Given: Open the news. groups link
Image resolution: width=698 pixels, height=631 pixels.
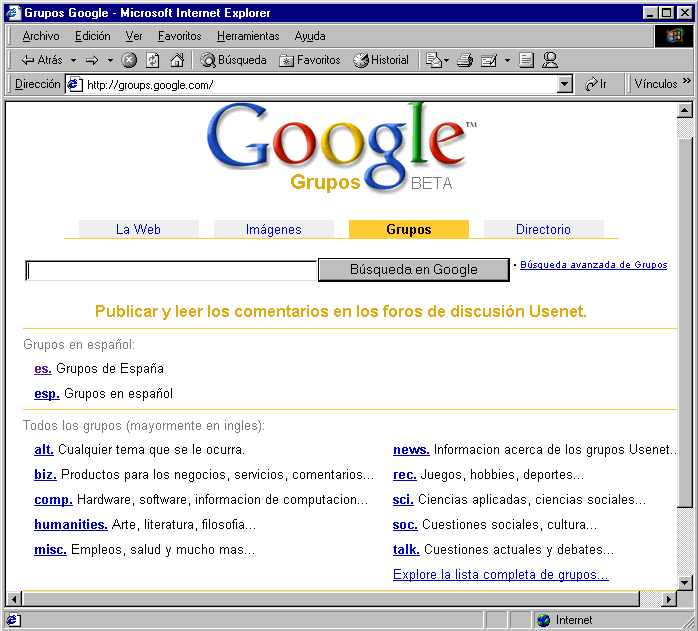Looking at the screenshot, I should tap(411, 450).
